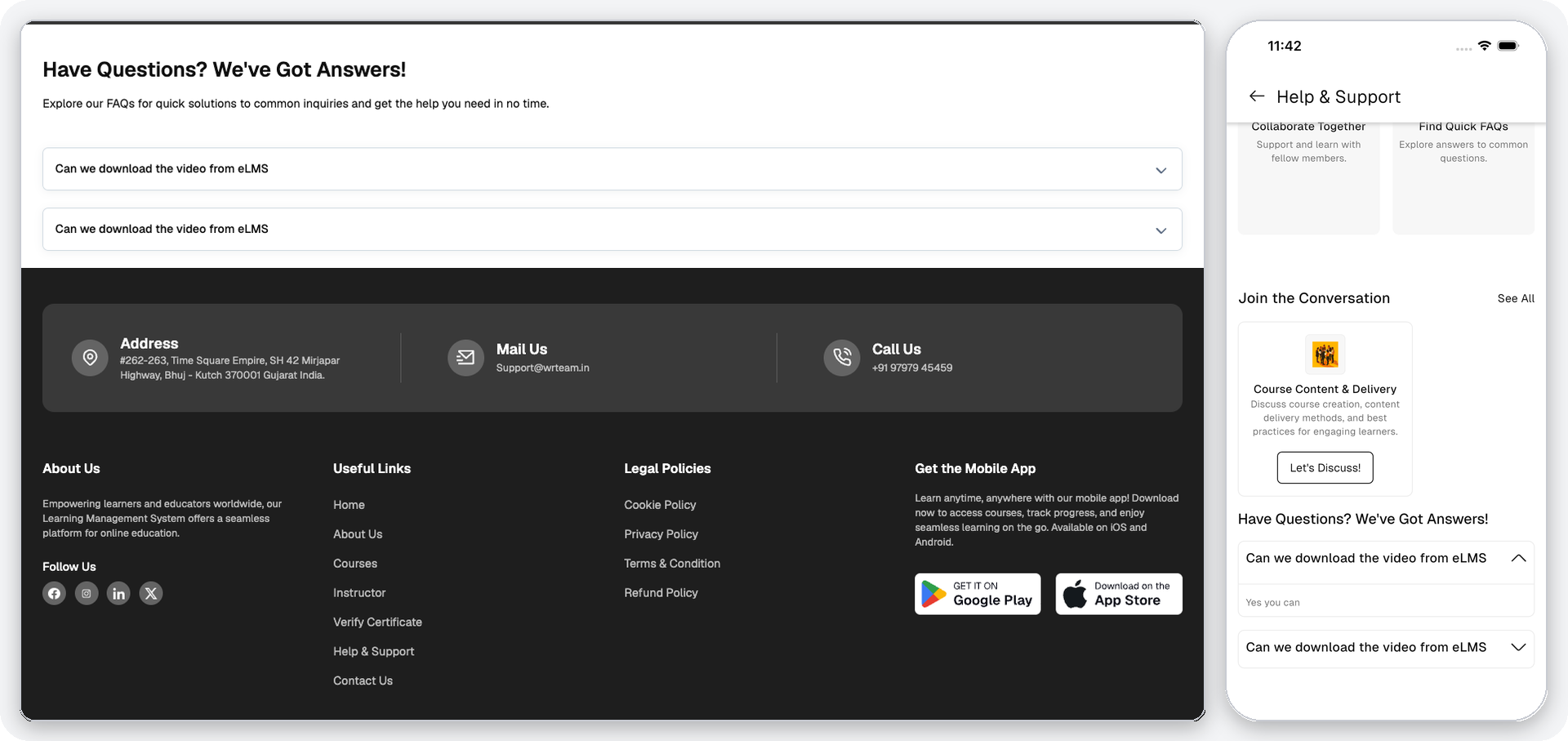1568x741 pixels.
Task: Open the Terms & Condition link
Action: coord(672,564)
